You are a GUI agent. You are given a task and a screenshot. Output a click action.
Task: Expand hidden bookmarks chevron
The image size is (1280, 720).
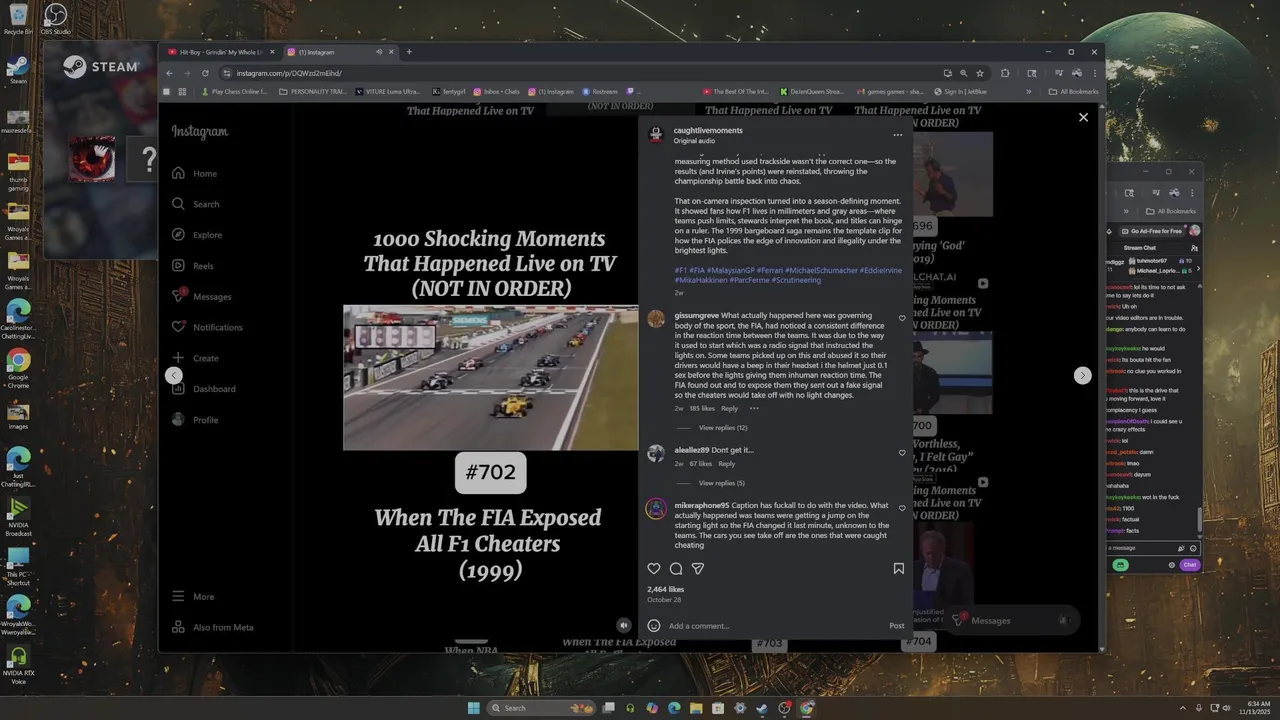pyautogui.click(x=1028, y=92)
